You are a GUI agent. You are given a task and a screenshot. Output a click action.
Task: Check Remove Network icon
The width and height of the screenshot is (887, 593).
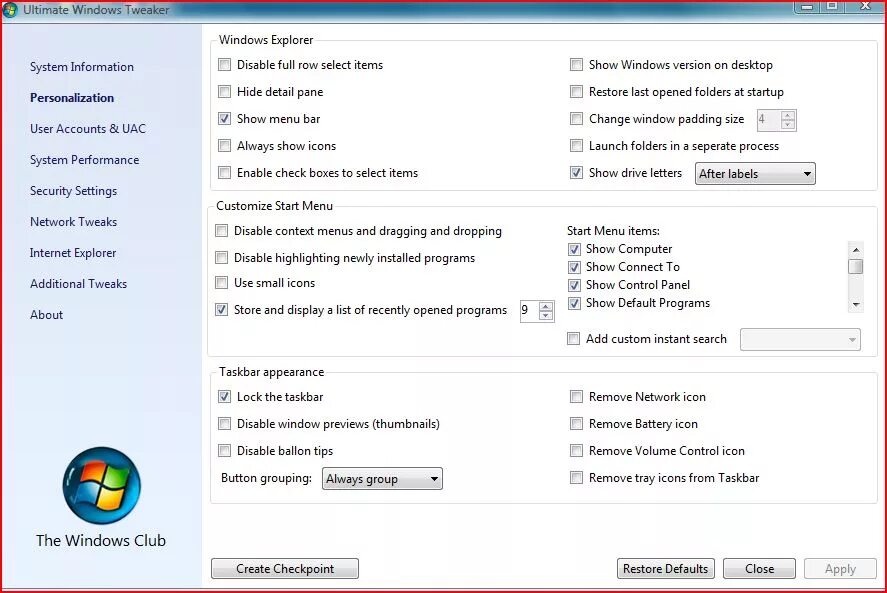(576, 397)
